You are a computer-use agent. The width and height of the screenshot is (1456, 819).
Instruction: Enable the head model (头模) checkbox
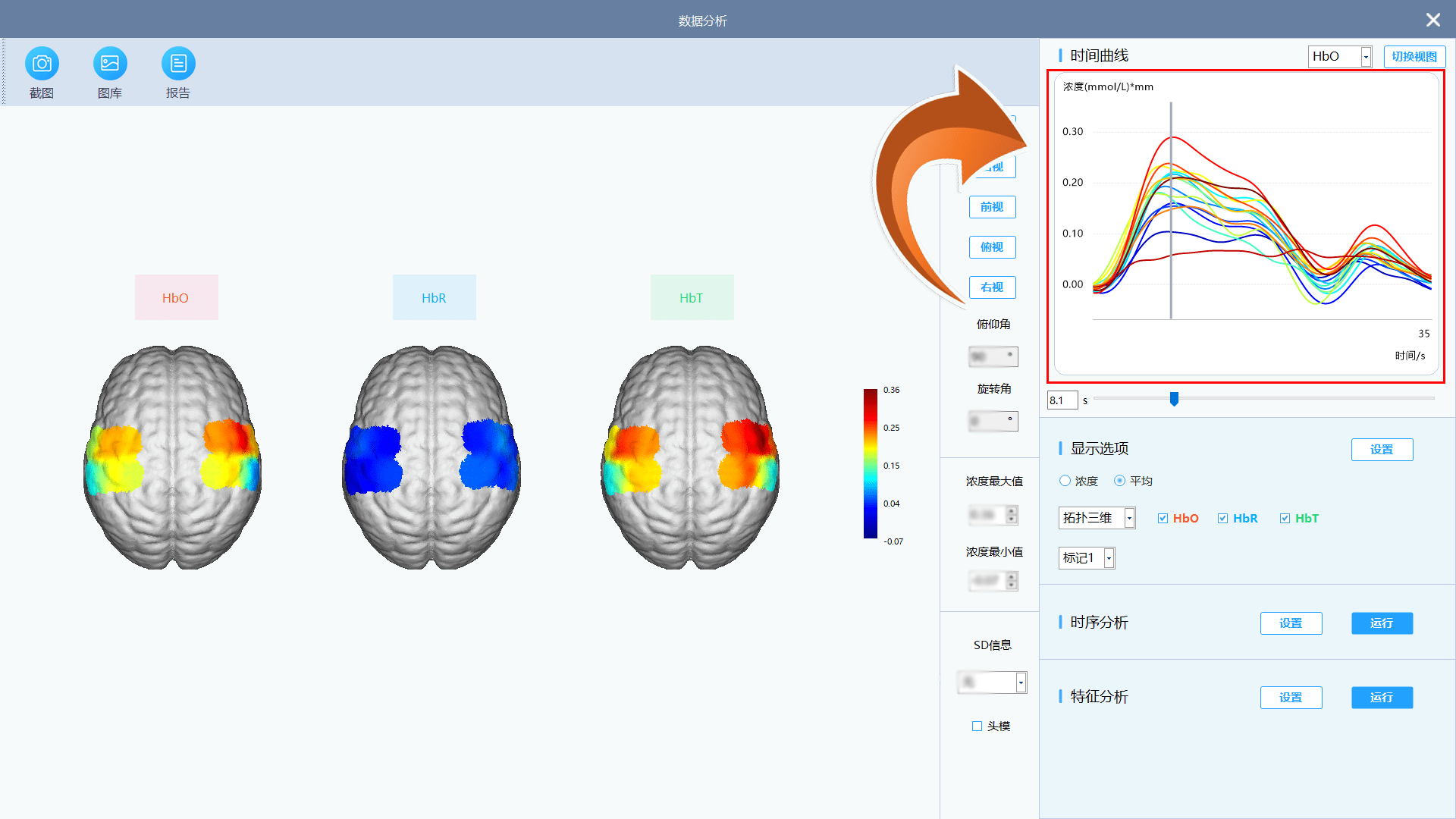pos(977,726)
